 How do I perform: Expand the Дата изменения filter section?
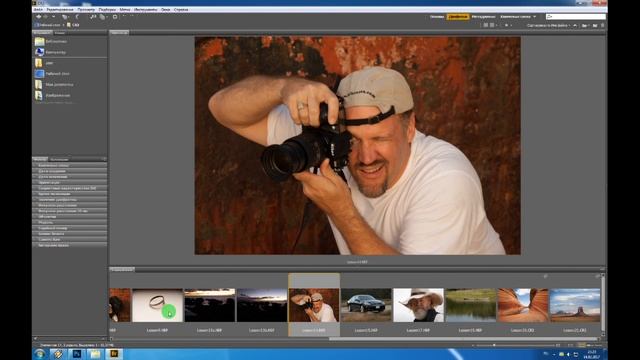70,177
